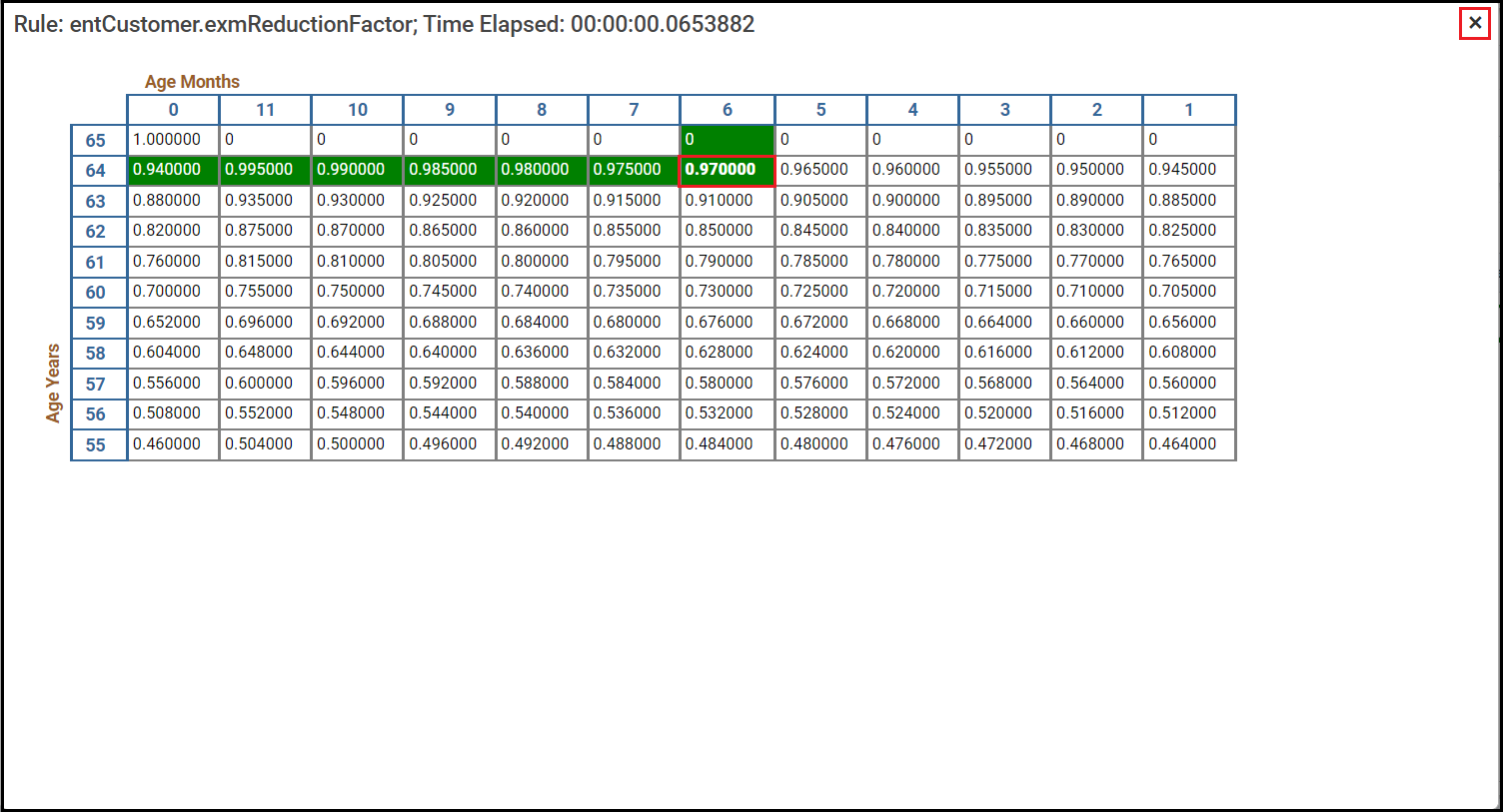Click the 0.995000 cell
Image resolution: width=1503 pixels, height=812 pixels.
[x=265, y=171]
